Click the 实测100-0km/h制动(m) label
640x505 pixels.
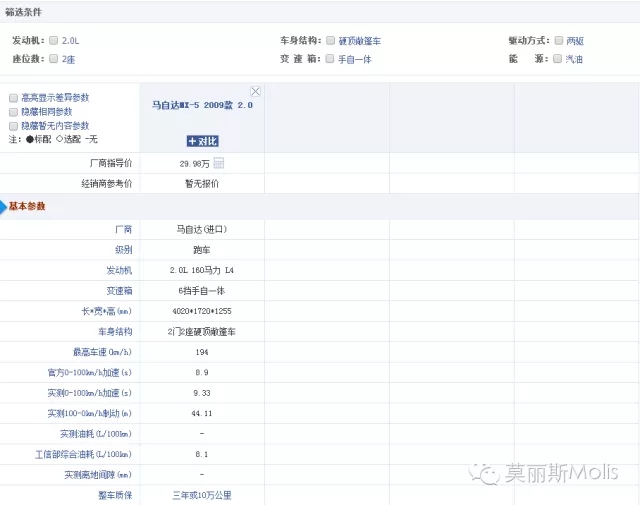click(x=90, y=413)
